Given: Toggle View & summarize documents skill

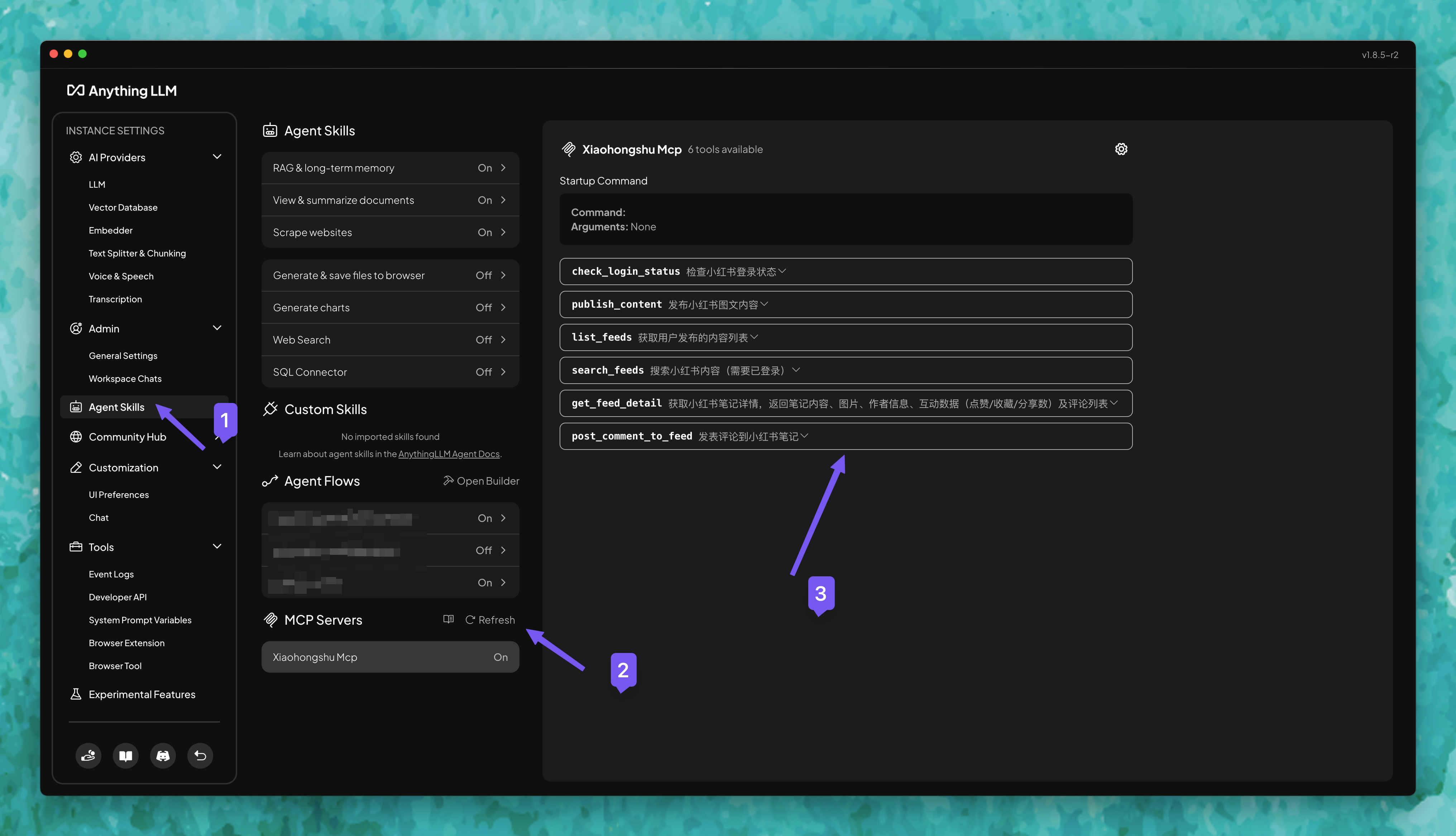Looking at the screenshot, I should [x=391, y=200].
